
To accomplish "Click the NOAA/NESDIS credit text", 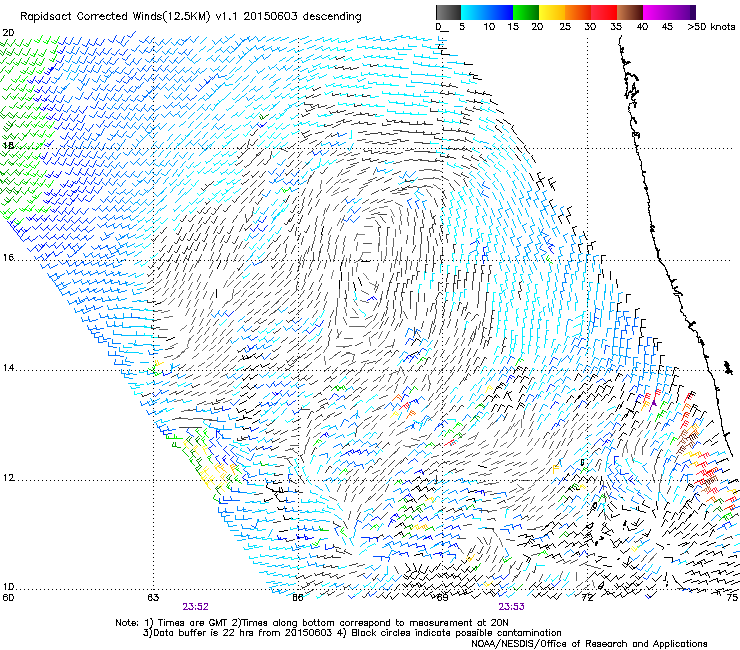I will click(x=589, y=644).
